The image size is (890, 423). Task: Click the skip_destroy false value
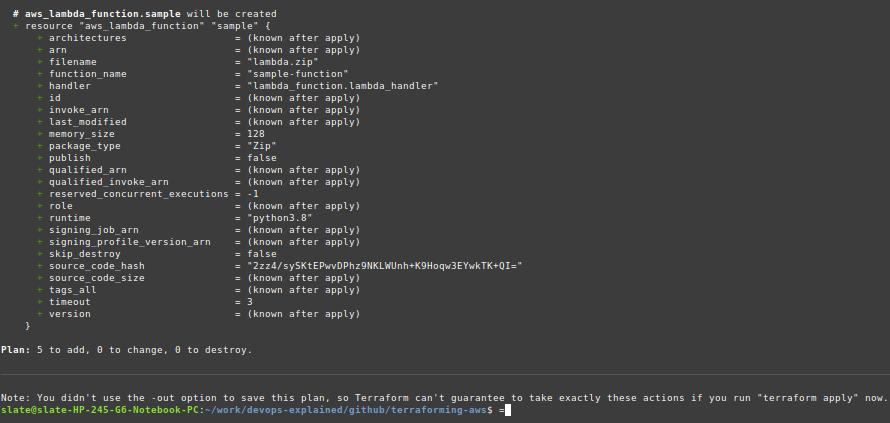tap(262, 254)
